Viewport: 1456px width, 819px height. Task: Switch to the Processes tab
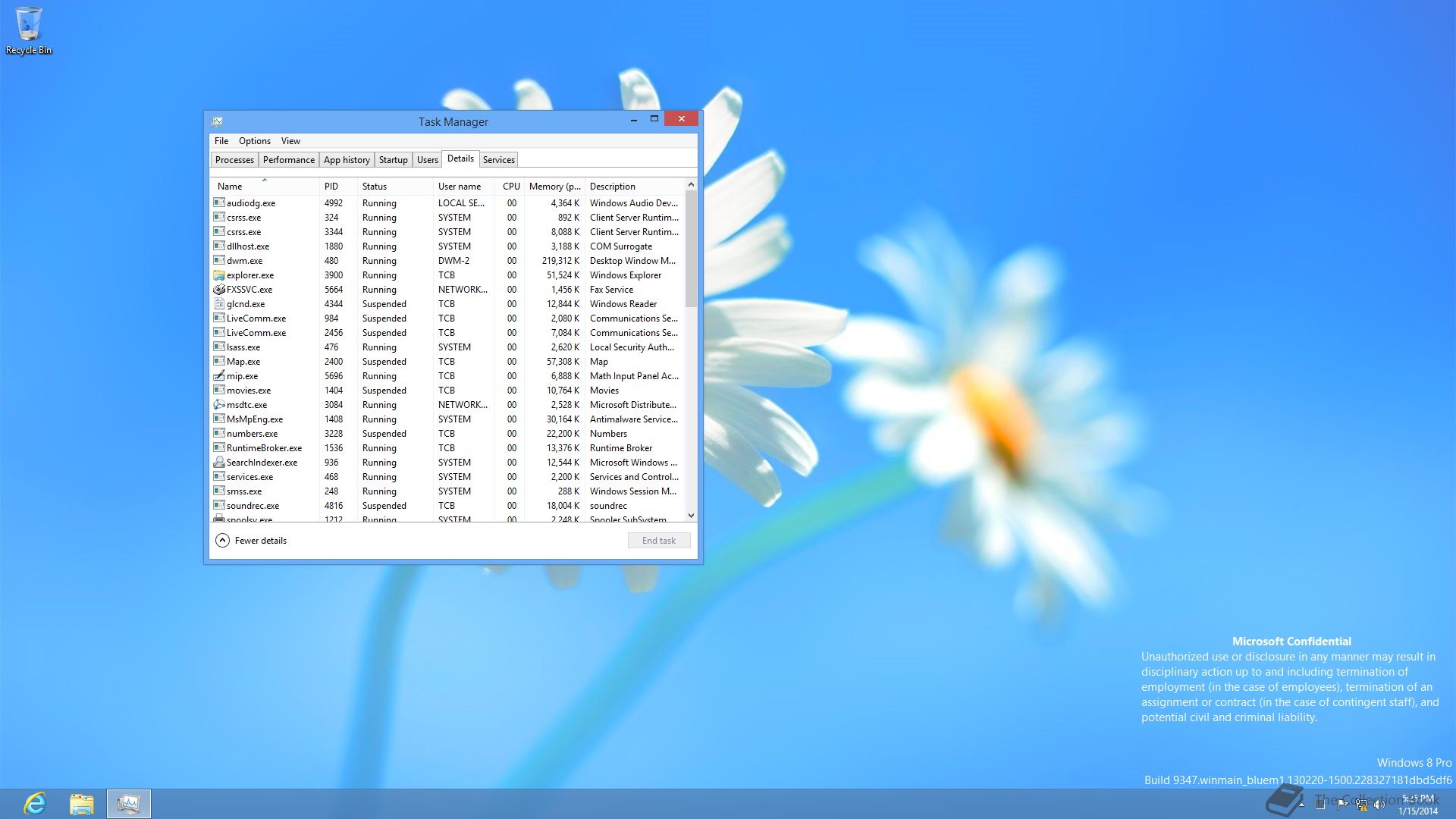234,160
